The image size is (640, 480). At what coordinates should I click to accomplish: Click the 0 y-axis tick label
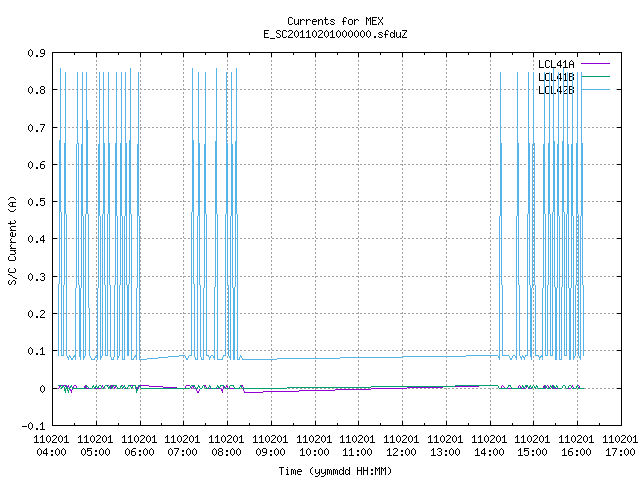(x=42, y=389)
